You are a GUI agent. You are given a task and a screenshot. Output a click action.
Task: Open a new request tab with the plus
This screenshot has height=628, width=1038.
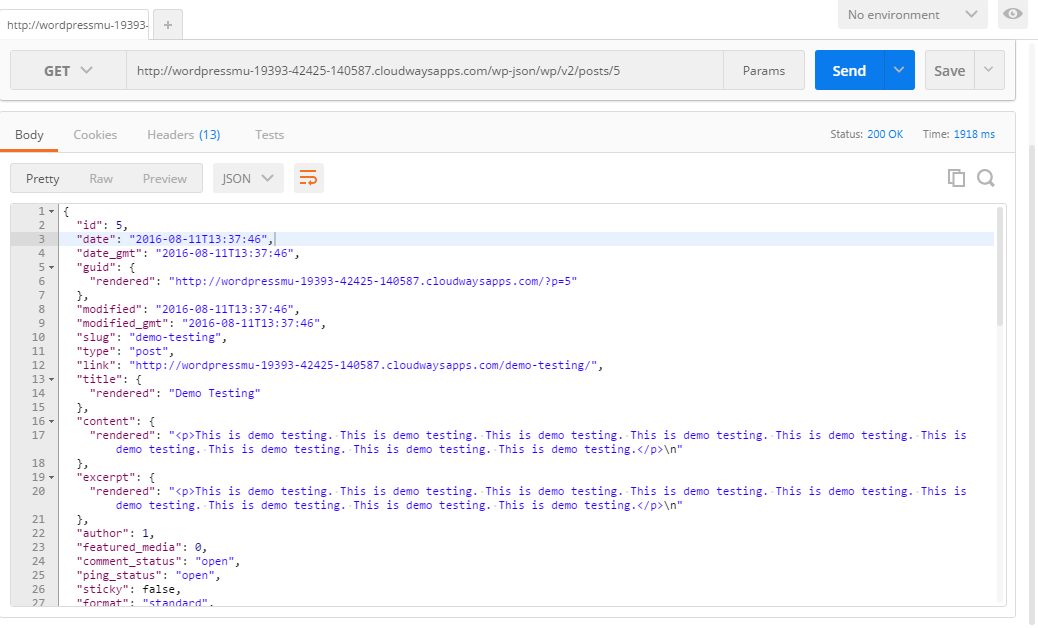(x=168, y=25)
